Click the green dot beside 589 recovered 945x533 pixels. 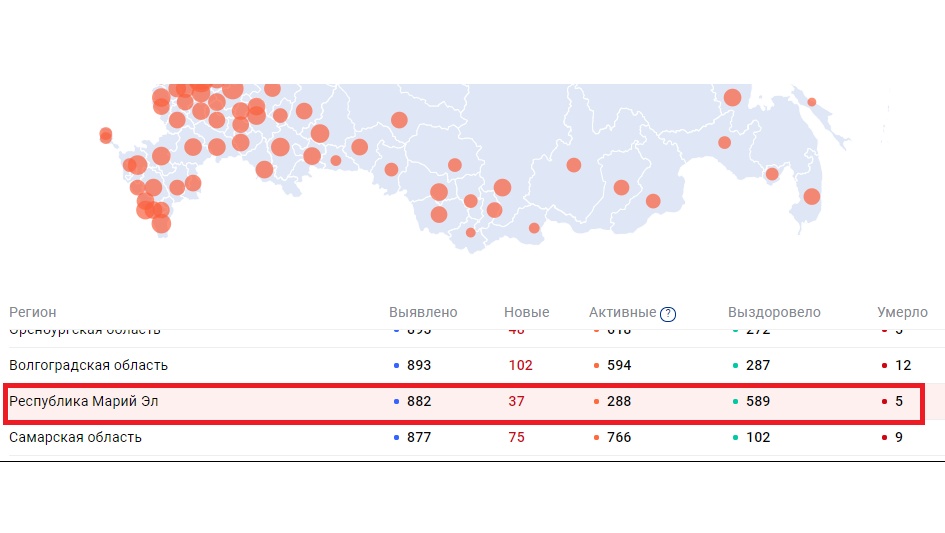(x=735, y=402)
